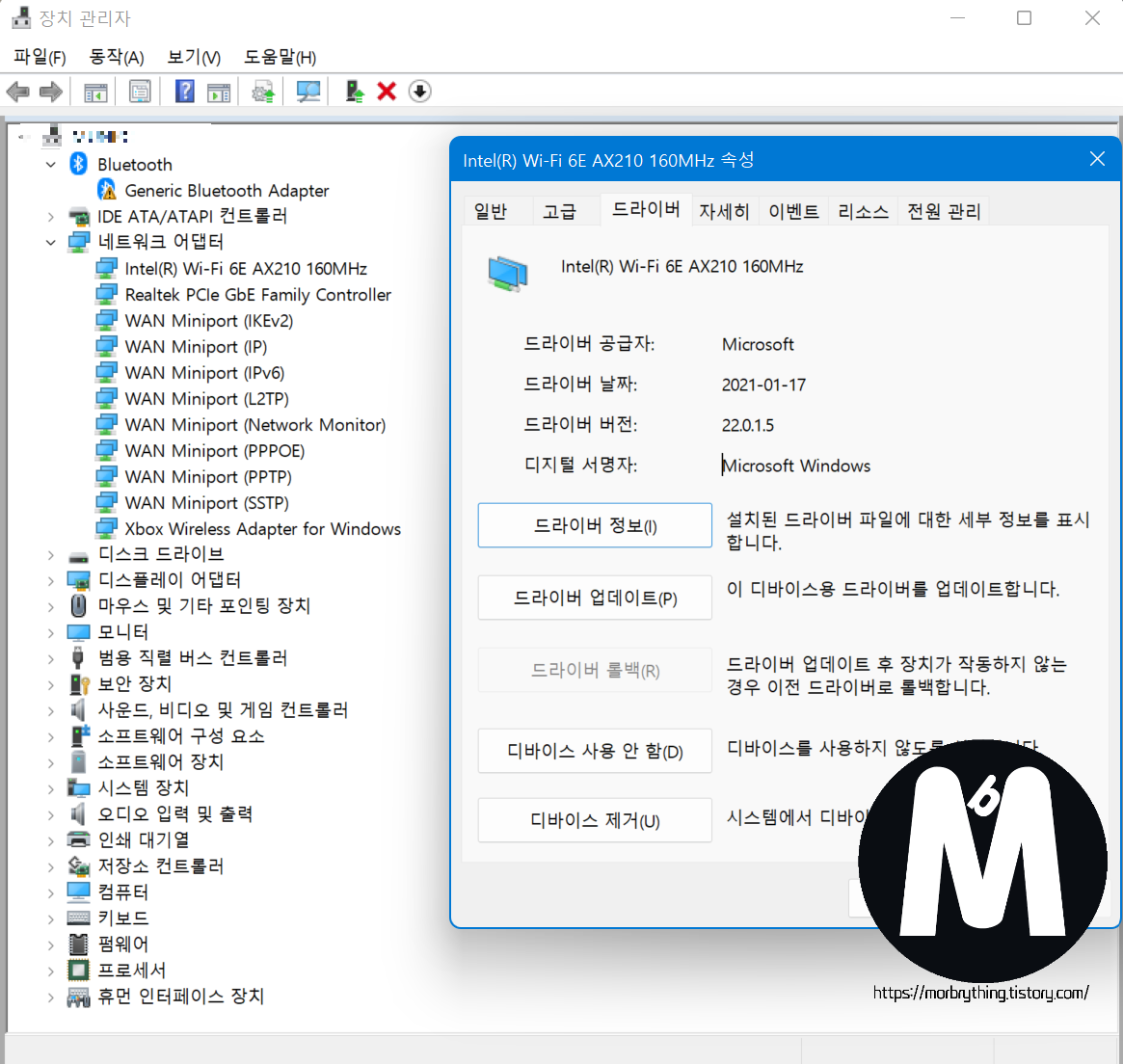Screen dimensions: 1123x1064
Task: Expand the 모니터 category
Action: [51, 632]
